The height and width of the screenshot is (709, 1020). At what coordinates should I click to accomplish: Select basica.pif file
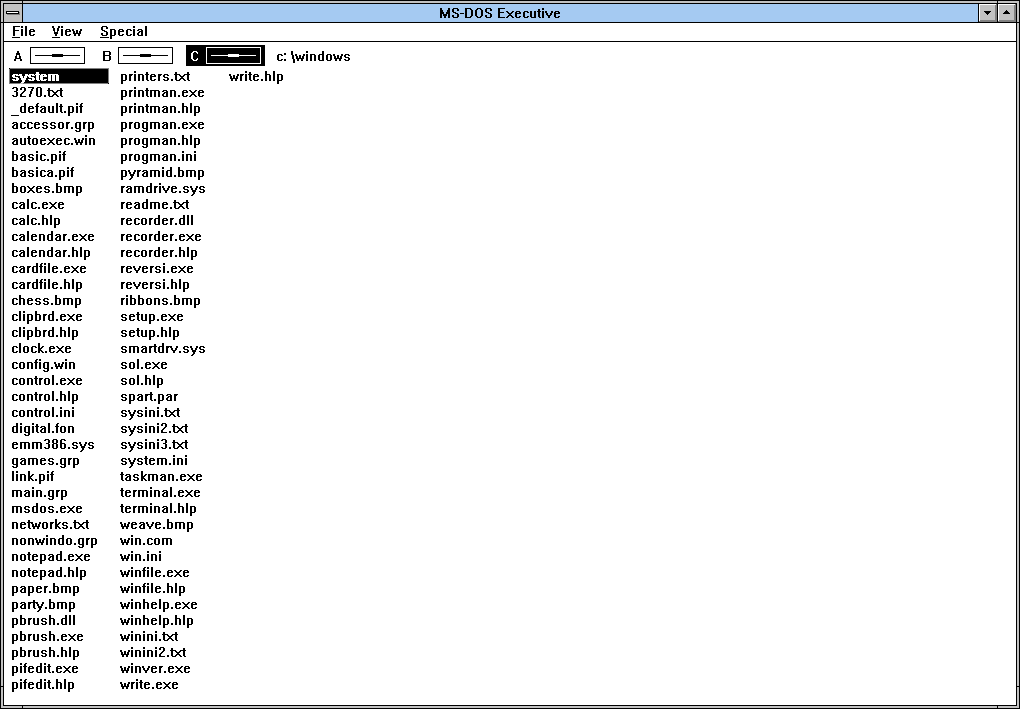[42, 172]
